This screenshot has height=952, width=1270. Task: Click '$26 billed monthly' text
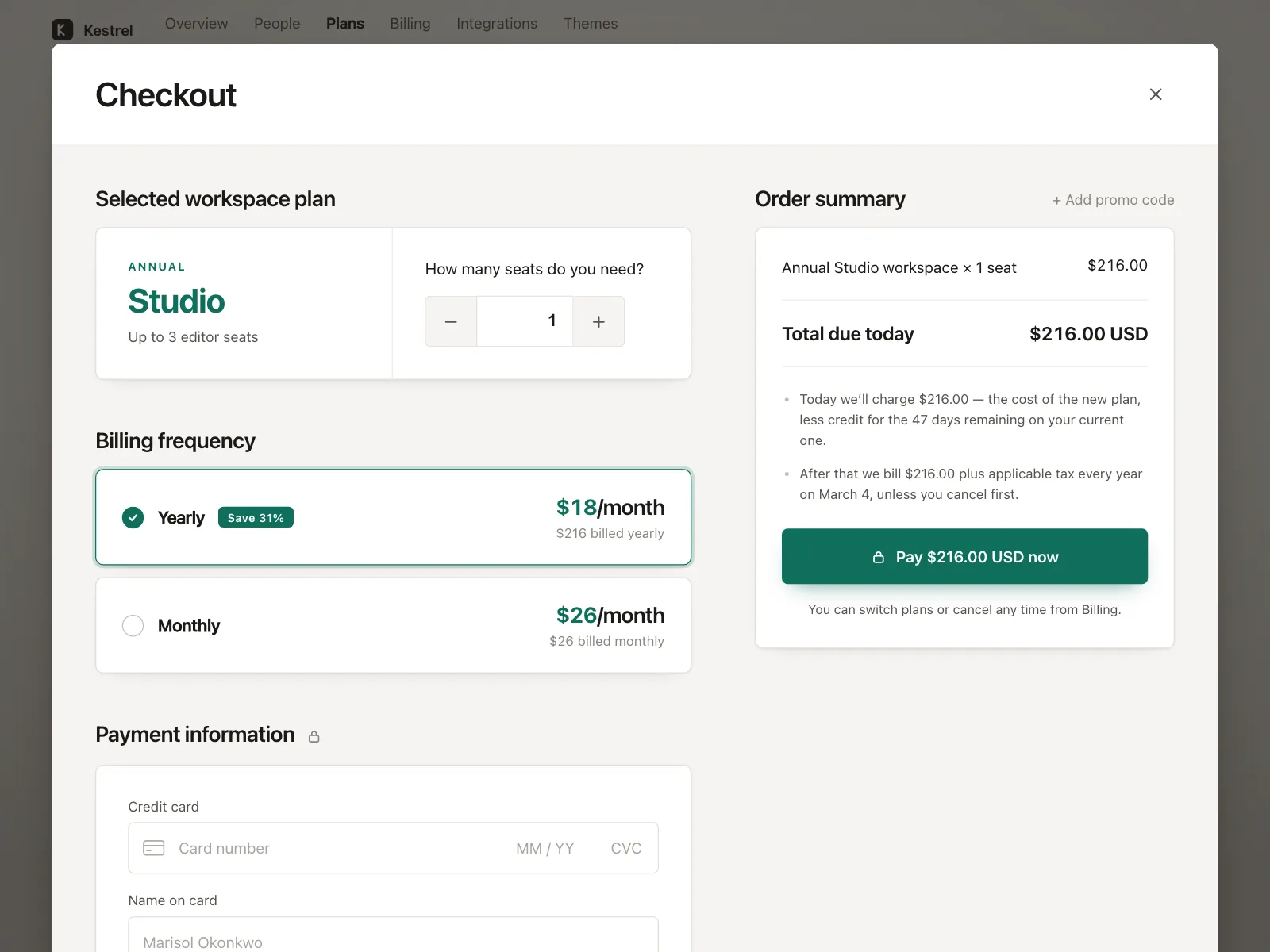coord(607,641)
